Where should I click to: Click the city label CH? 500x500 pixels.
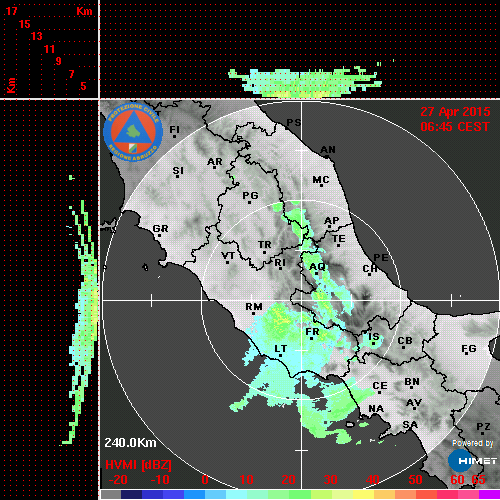(370, 269)
